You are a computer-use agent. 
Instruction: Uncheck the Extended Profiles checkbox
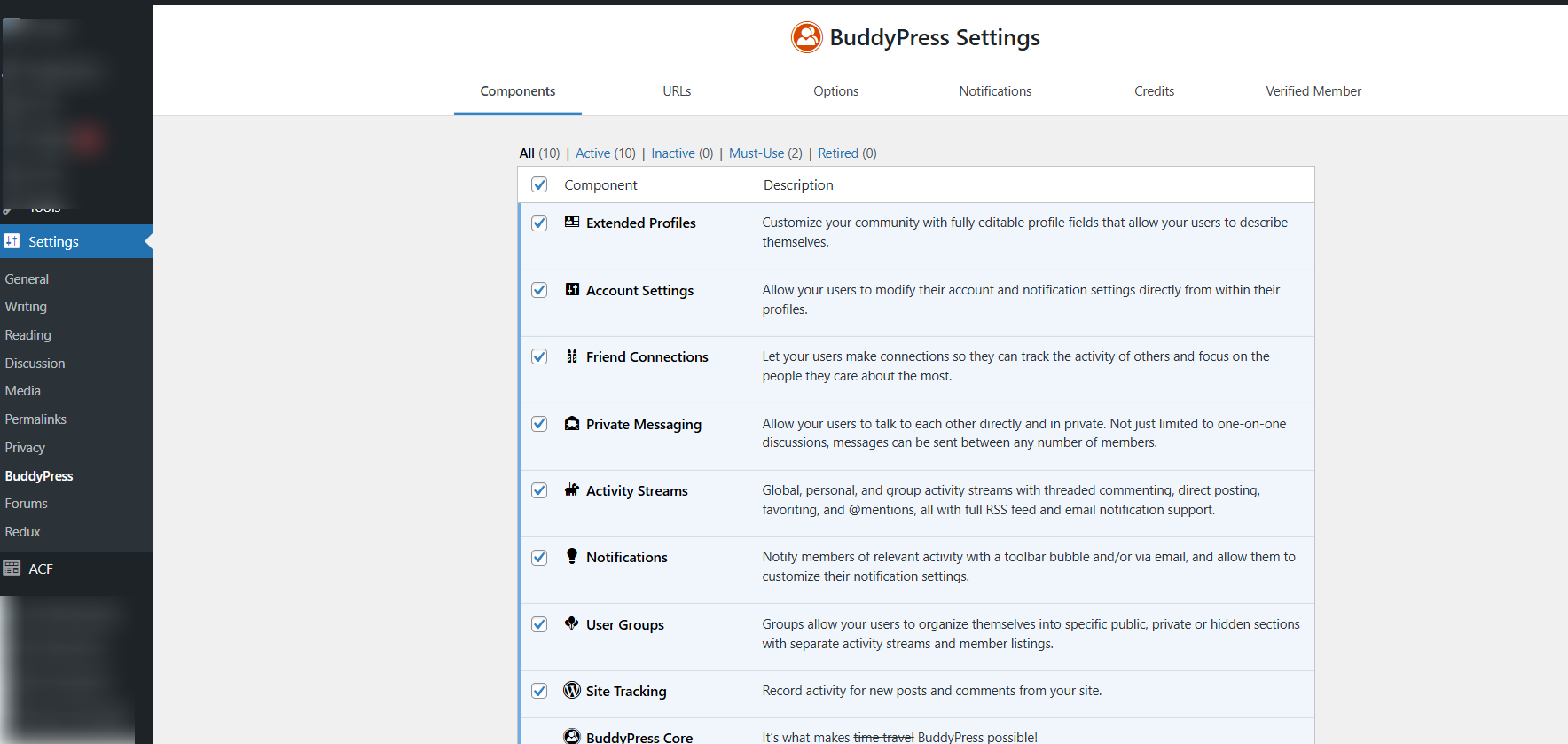point(539,223)
